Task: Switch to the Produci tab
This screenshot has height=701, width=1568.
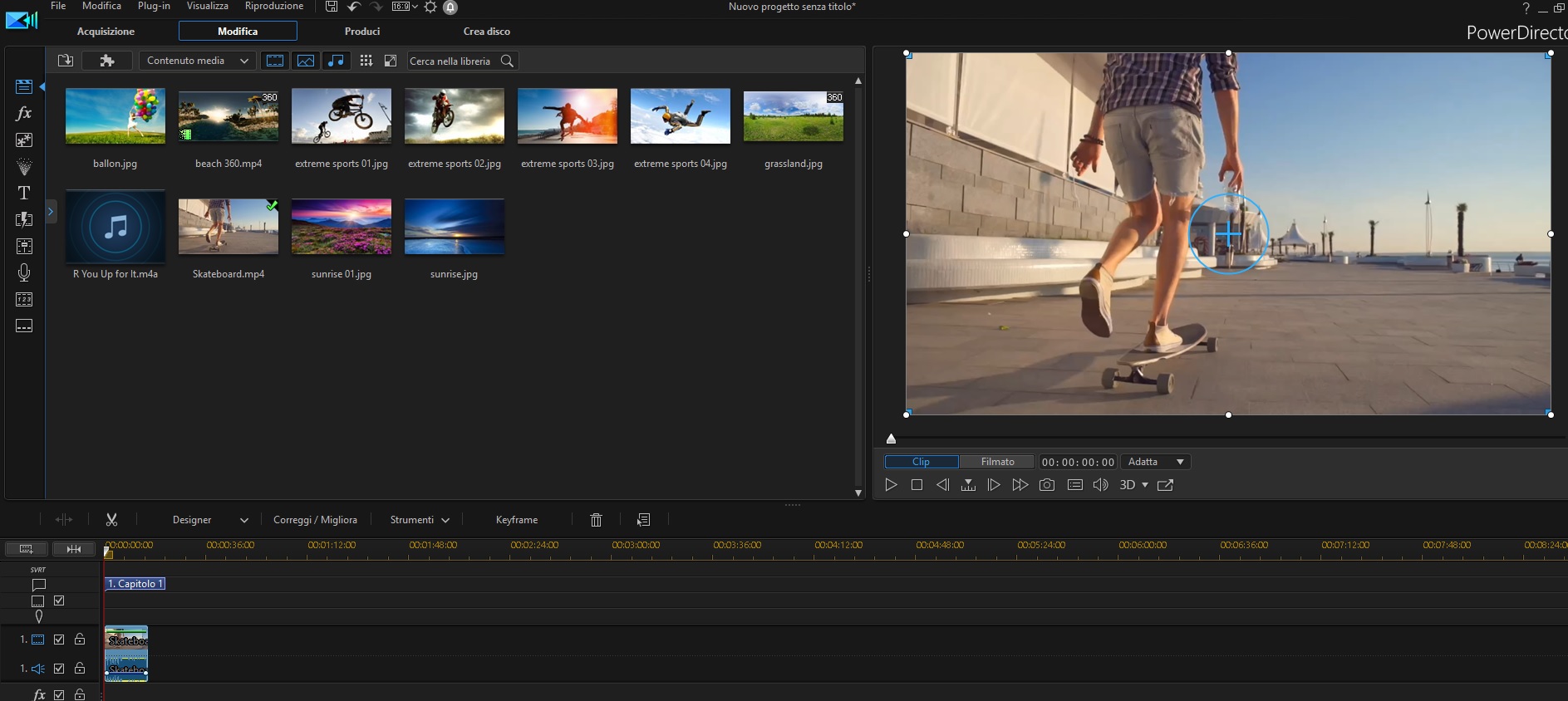Action: coord(362,32)
